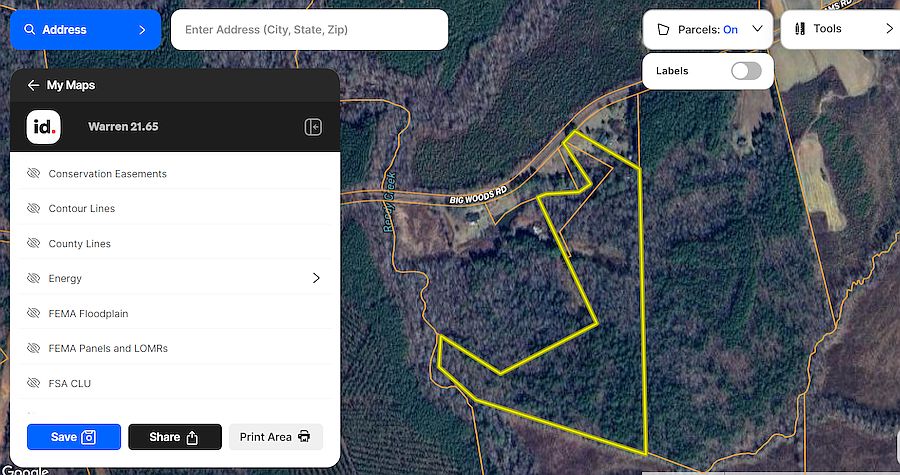Click the id. logo icon
The image size is (900, 475).
pos(44,127)
